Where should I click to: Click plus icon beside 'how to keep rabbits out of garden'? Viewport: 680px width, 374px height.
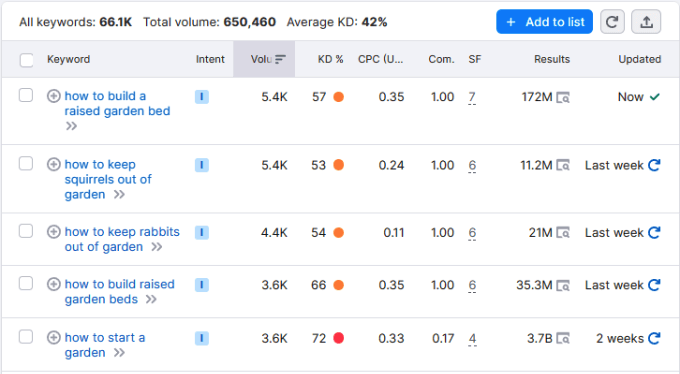[53, 232]
